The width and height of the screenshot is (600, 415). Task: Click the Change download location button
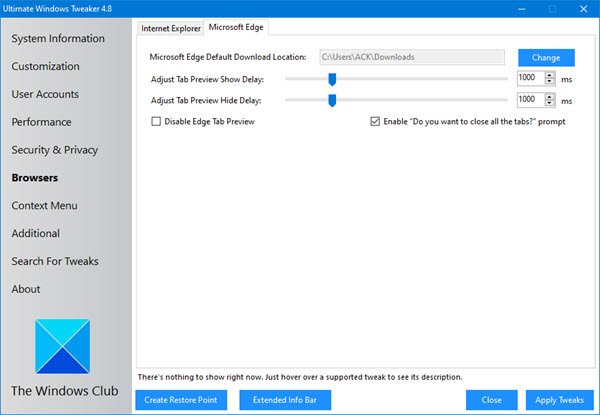coord(546,58)
